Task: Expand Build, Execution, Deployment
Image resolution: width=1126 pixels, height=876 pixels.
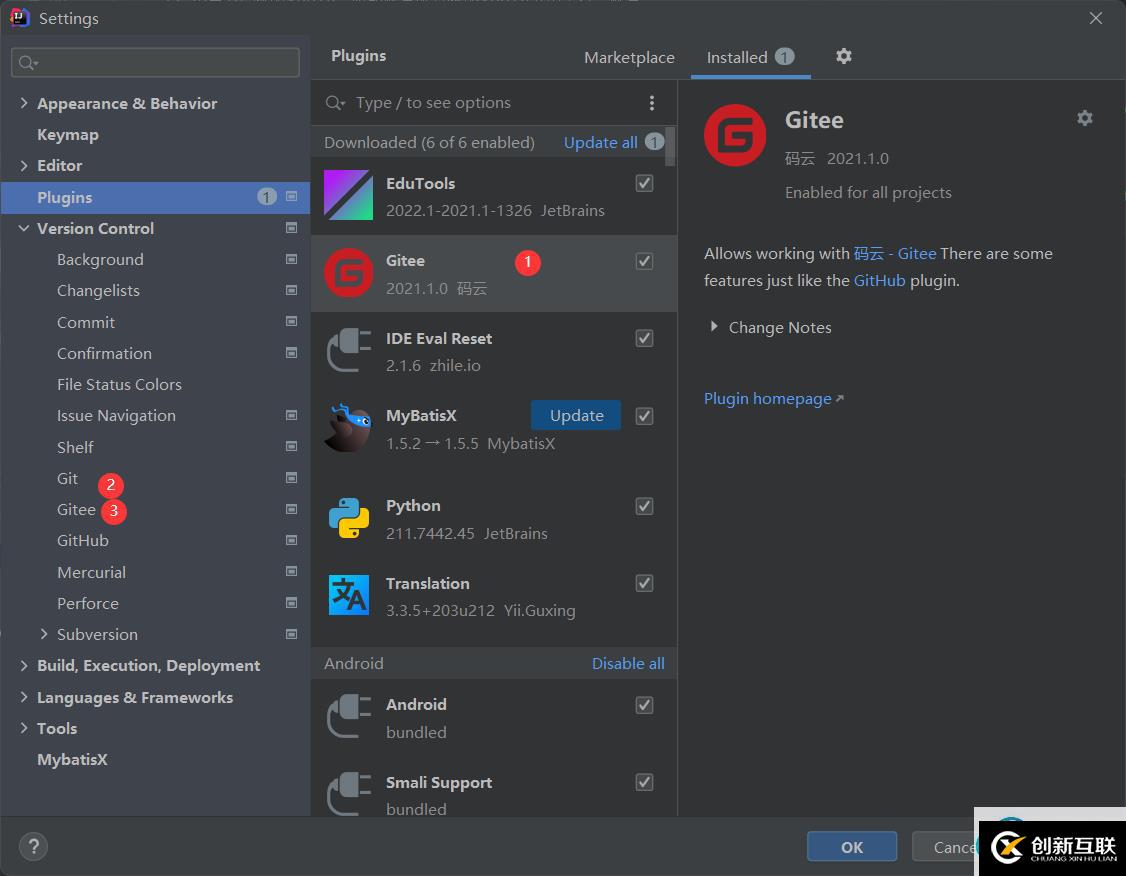Action: (x=24, y=665)
